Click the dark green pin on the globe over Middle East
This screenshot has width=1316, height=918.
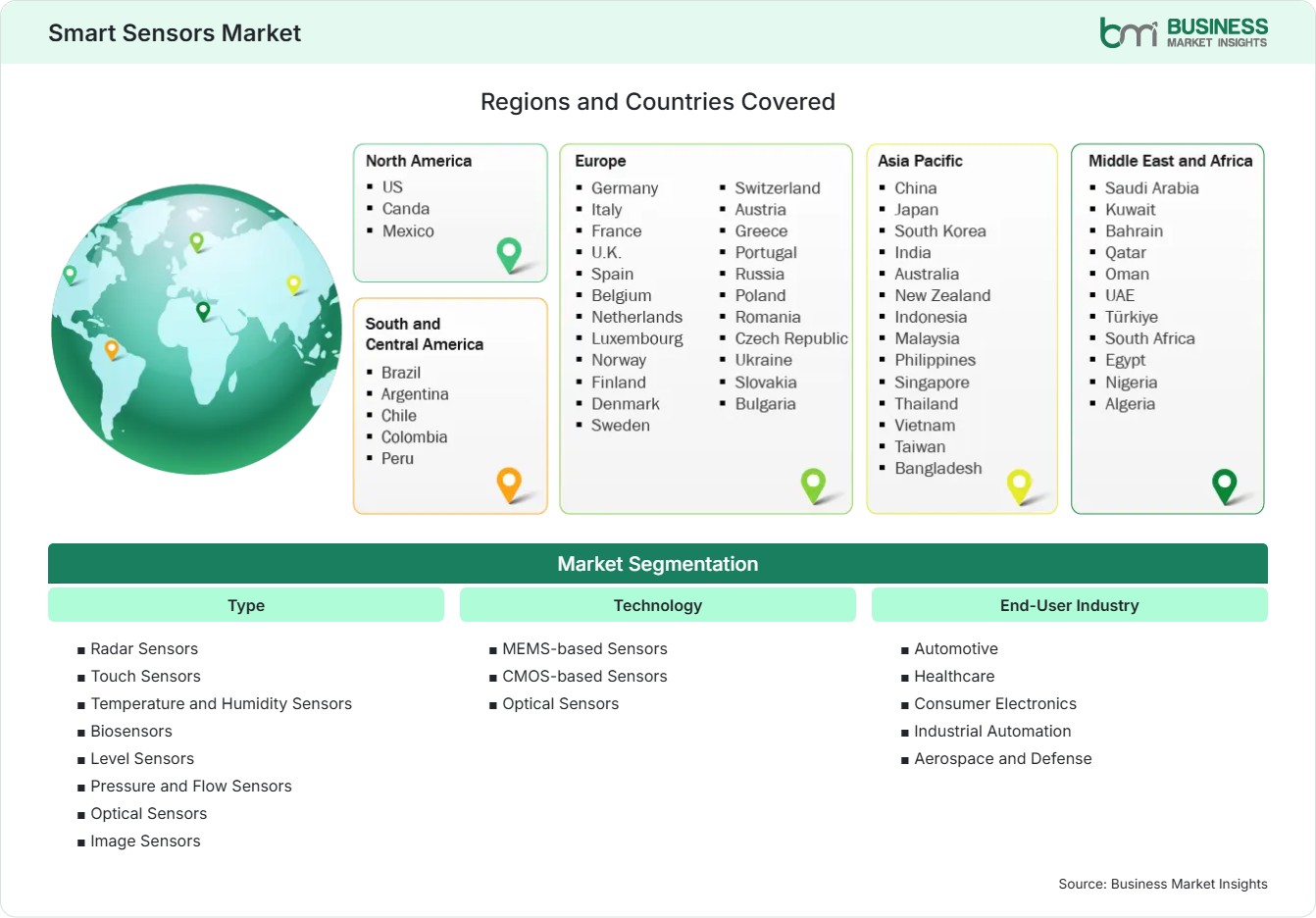coord(203,311)
